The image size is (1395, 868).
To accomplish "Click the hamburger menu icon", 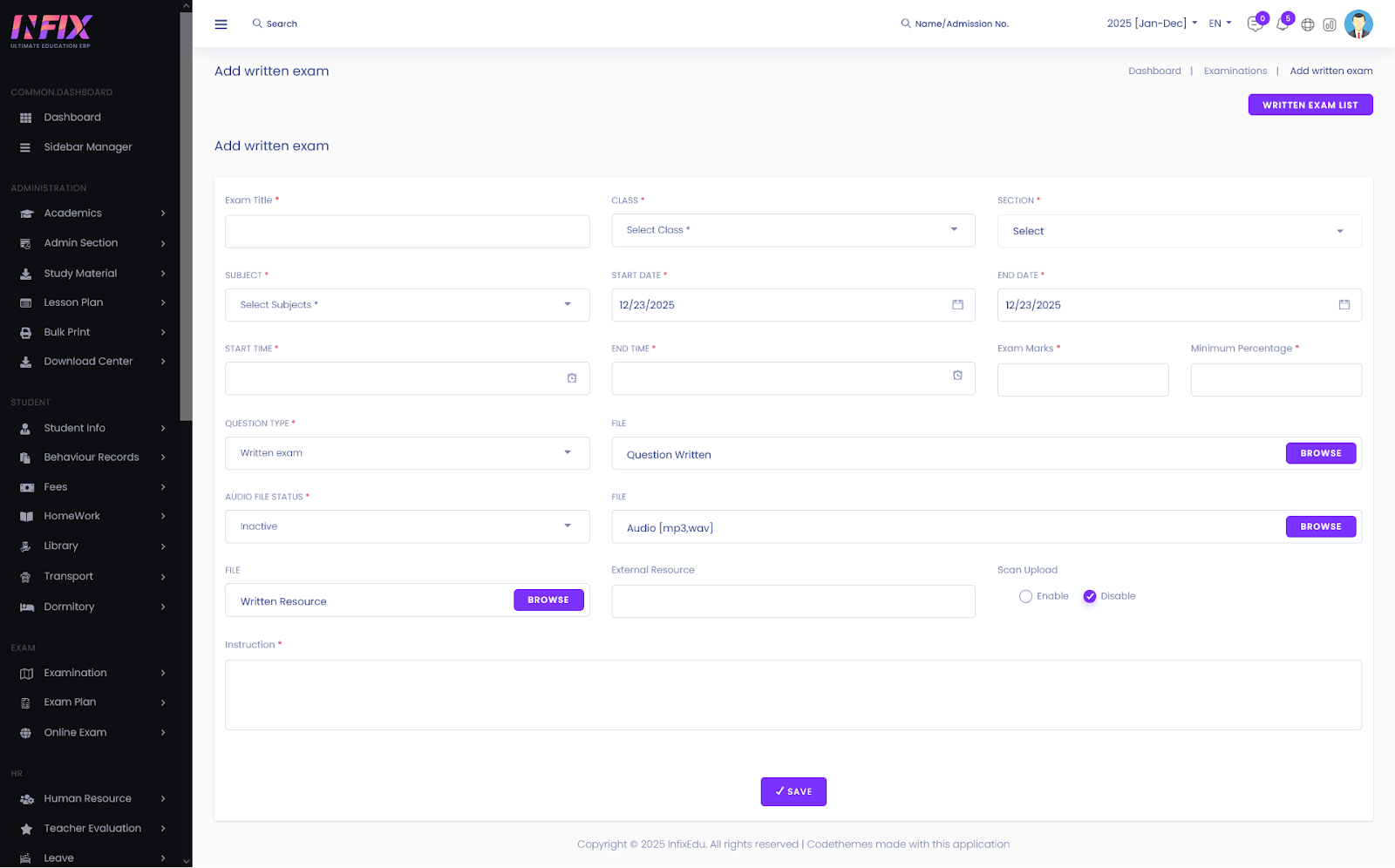I will pos(221,24).
